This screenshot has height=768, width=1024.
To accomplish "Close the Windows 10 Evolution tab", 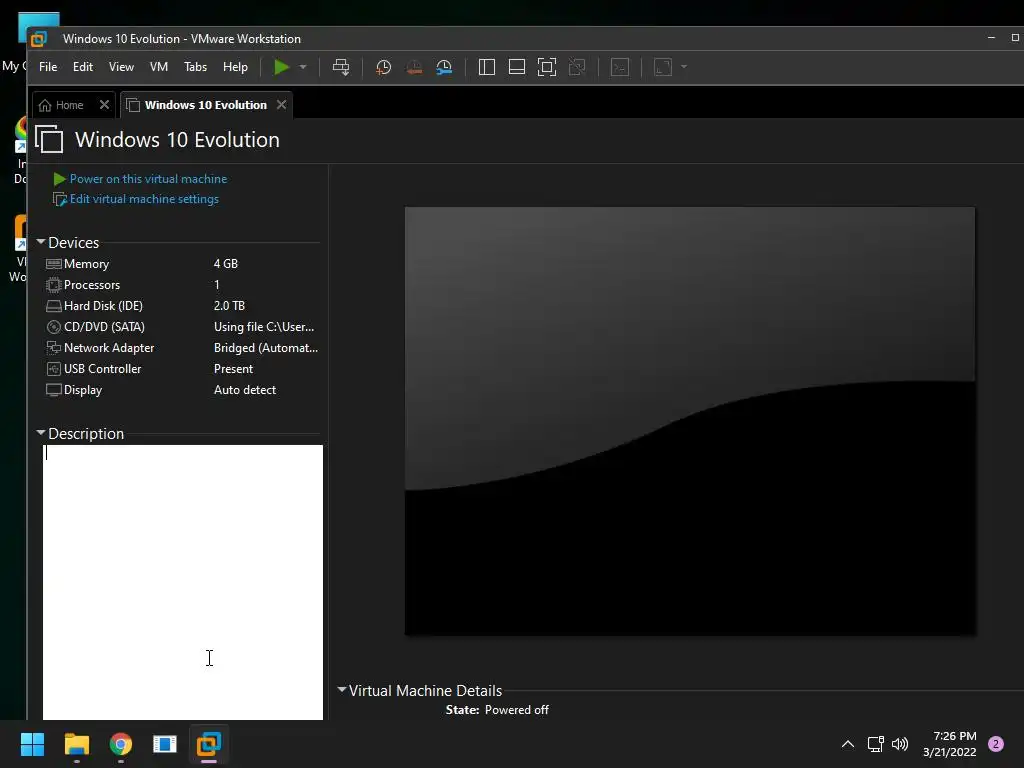I will coord(281,104).
